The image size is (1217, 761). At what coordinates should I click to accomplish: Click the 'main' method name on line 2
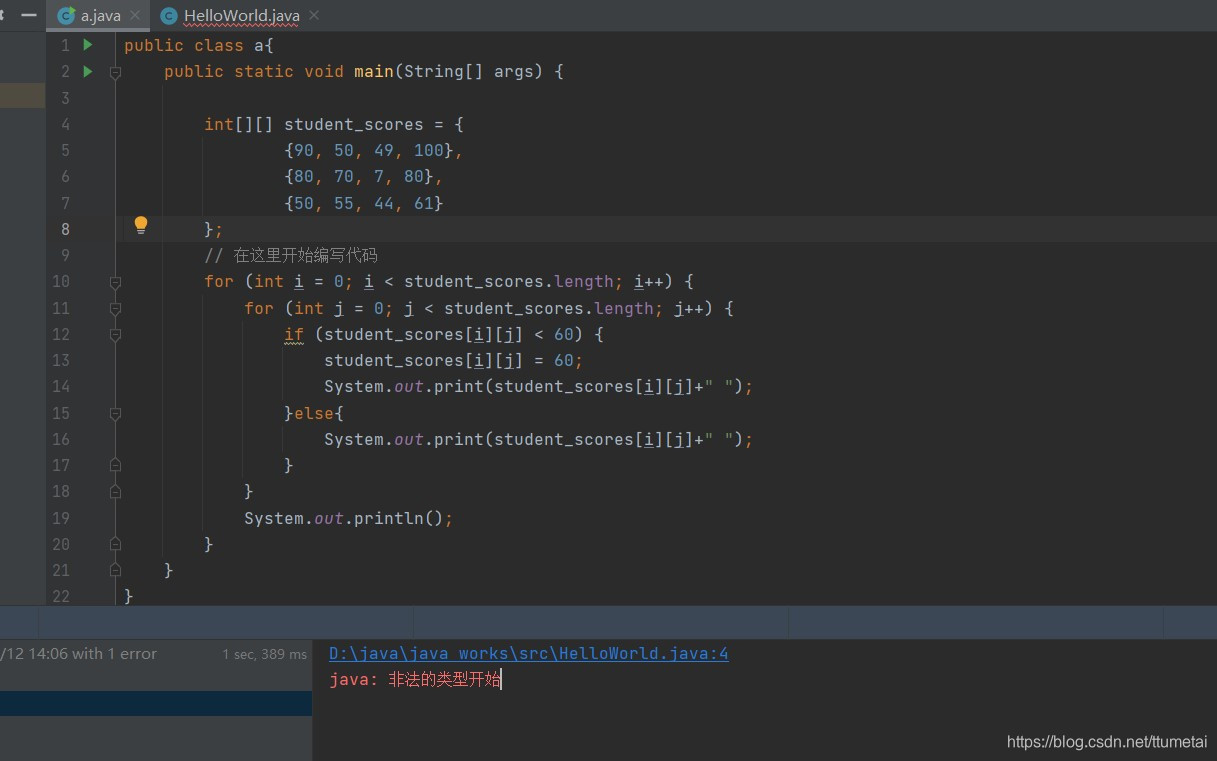pos(373,72)
